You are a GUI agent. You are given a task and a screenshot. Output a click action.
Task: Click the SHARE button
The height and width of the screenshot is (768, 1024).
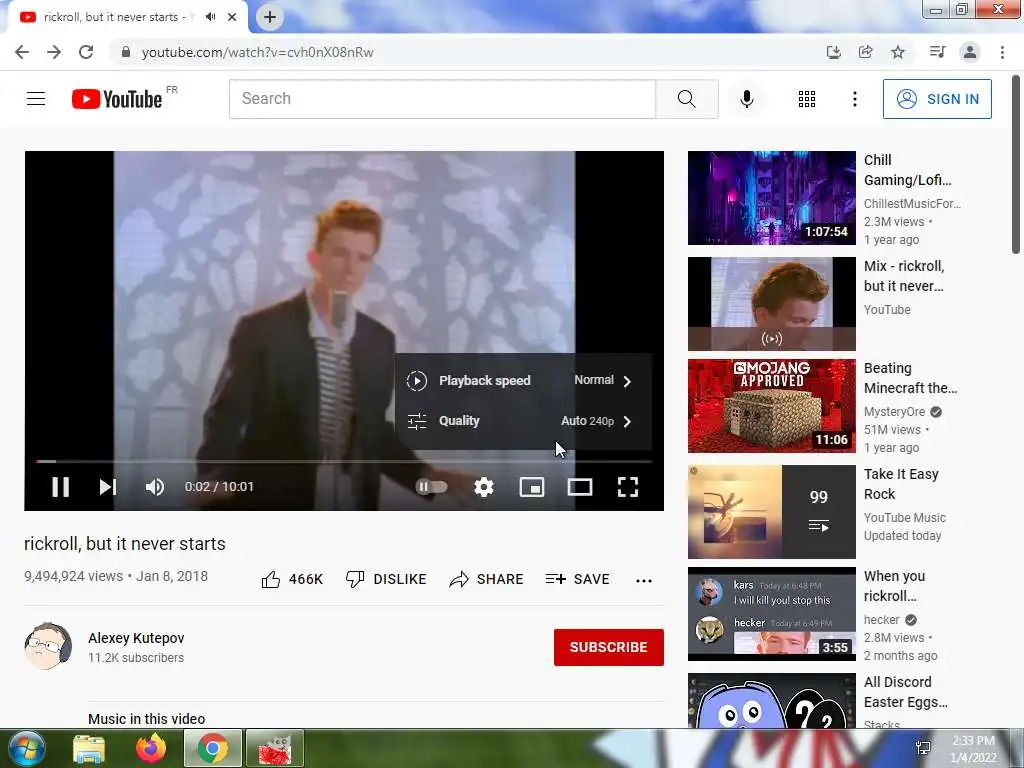(x=487, y=579)
